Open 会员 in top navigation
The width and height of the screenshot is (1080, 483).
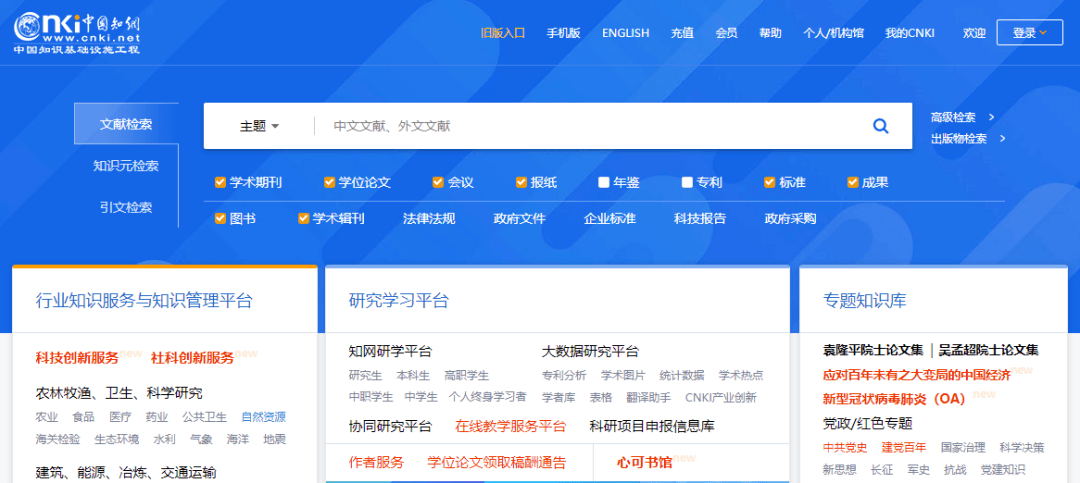click(726, 32)
